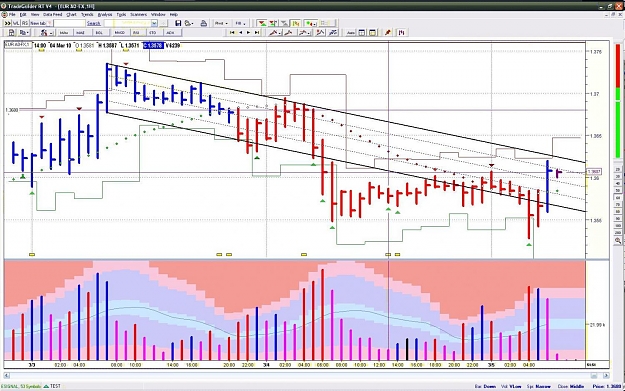This screenshot has height=391, width=625.
Task: Open the Chart menu
Action: coord(71,14)
